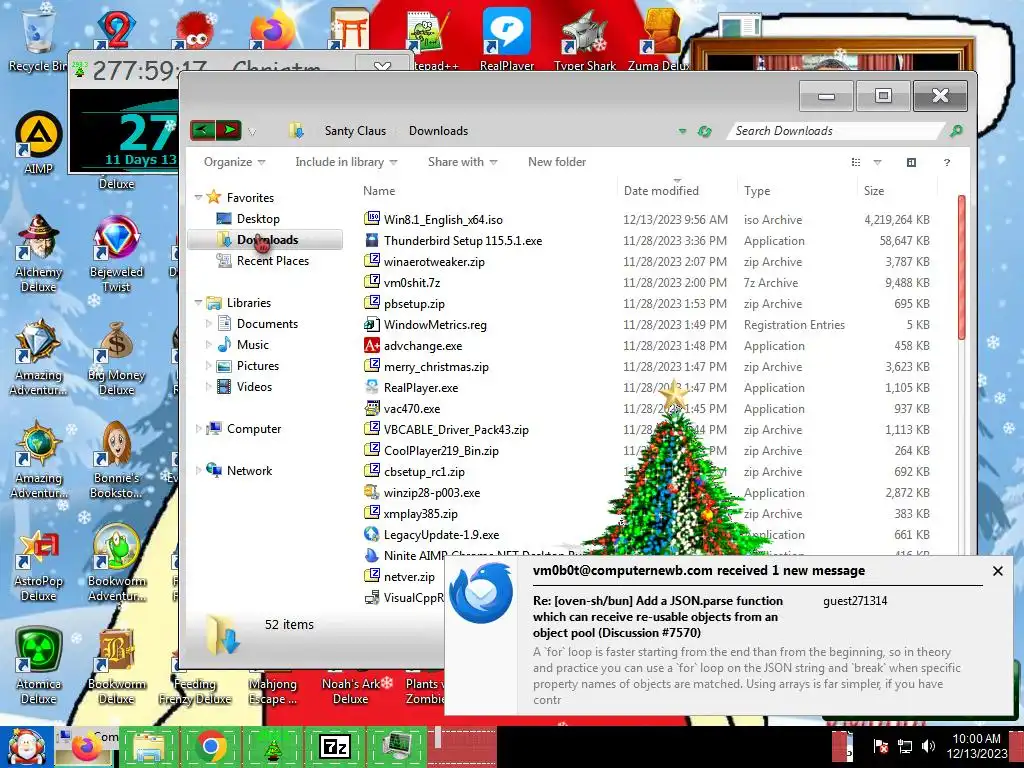Open the view options dropdown arrow
Image resolution: width=1024 pixels, height=768 pixels.
coord(877,163)
